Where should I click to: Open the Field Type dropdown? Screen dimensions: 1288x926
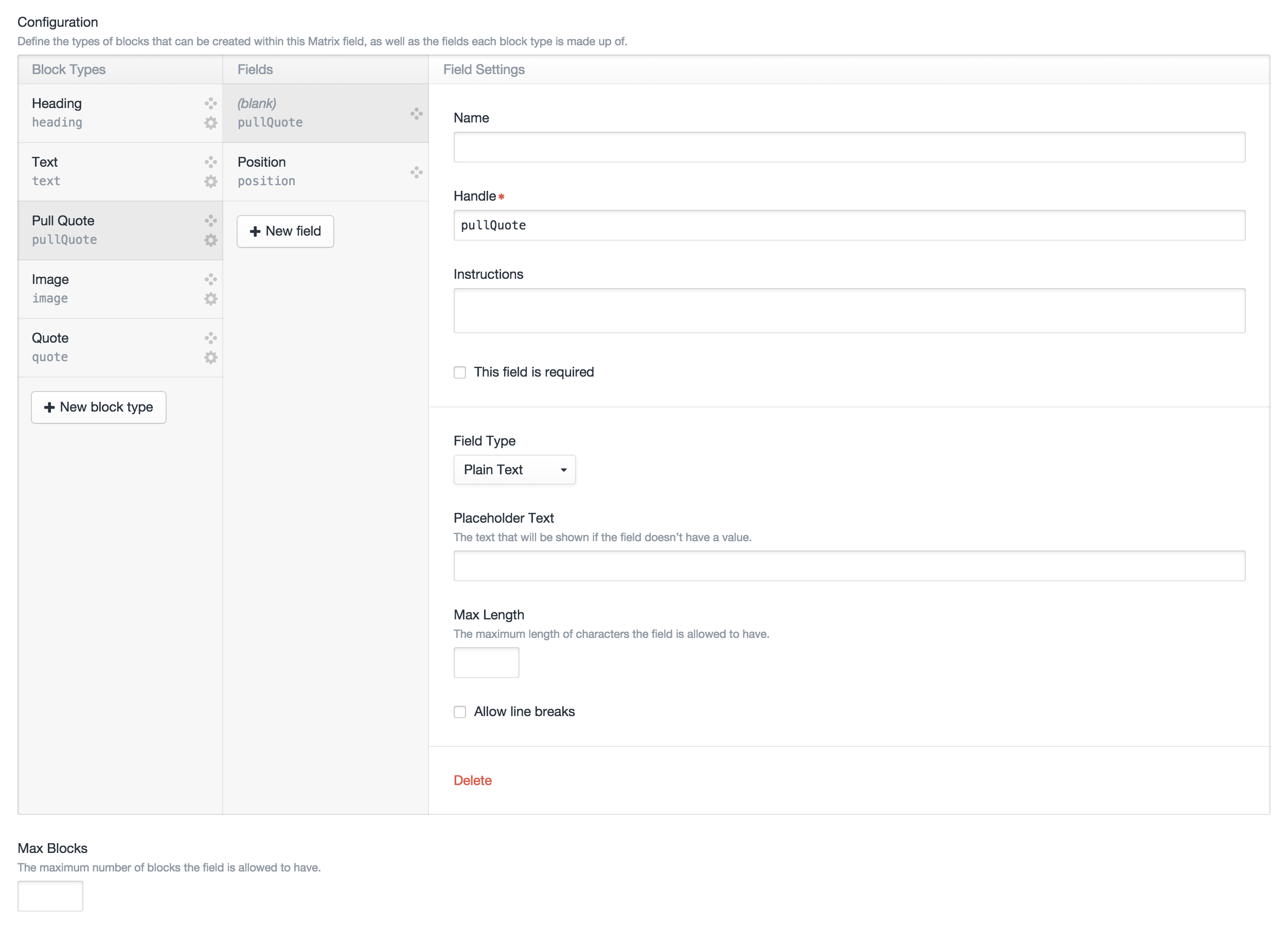click(514, 470)
